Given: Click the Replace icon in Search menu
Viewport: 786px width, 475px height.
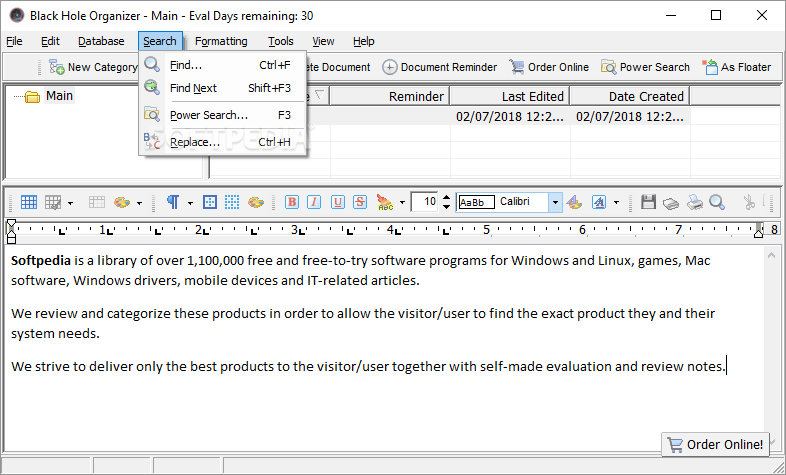Looking at the screenshot, I should (152, 142).
